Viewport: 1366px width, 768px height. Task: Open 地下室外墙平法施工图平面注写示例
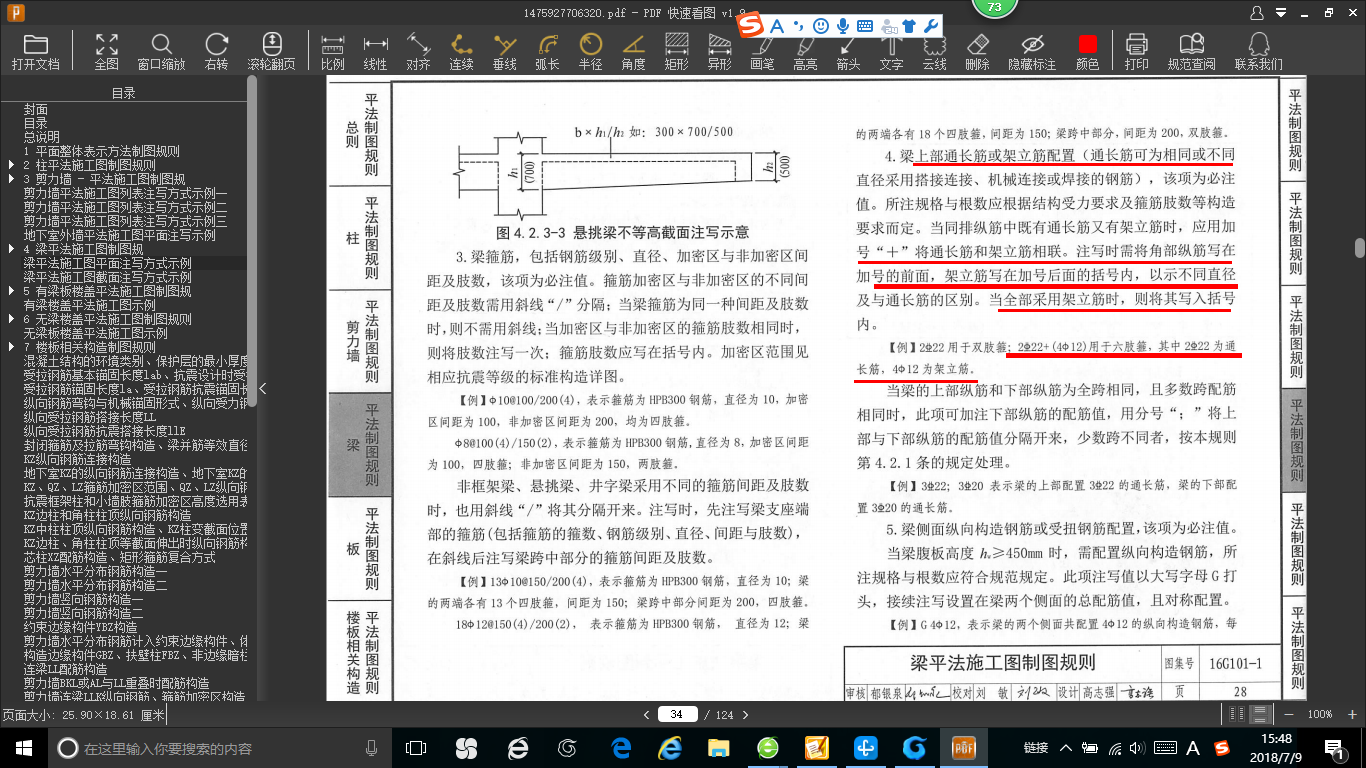pyautogui.click(x=120, y=235)
